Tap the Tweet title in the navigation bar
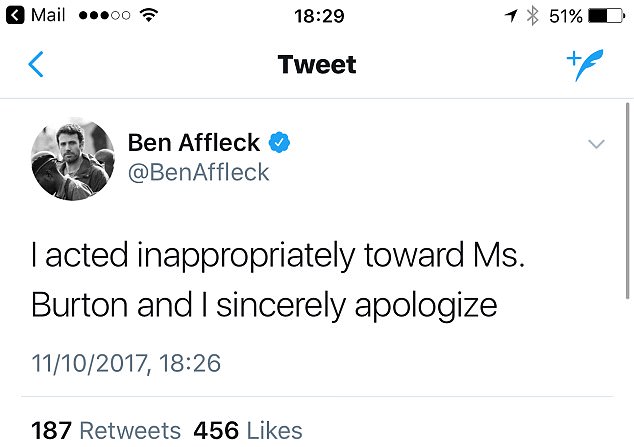This screenshot has height=447, width=634. [x=317, y=66]
